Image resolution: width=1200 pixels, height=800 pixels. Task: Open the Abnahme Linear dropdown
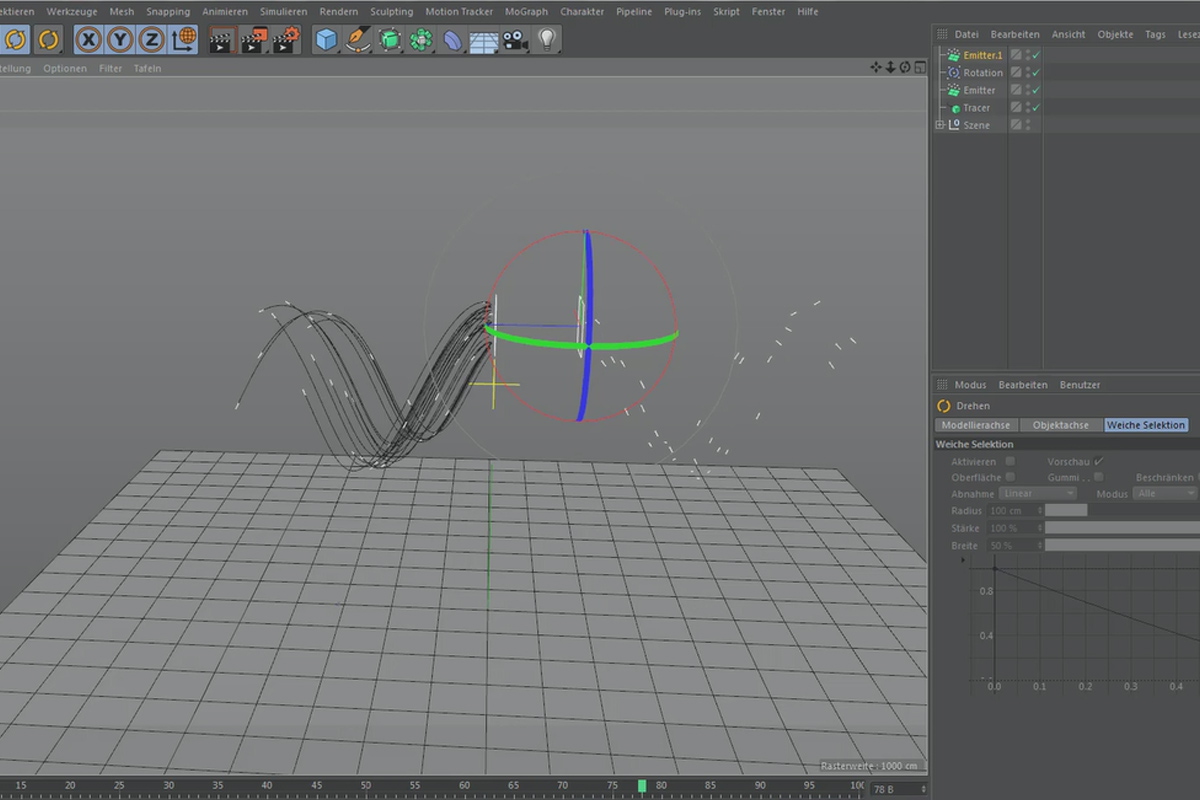coord(1037,493)
